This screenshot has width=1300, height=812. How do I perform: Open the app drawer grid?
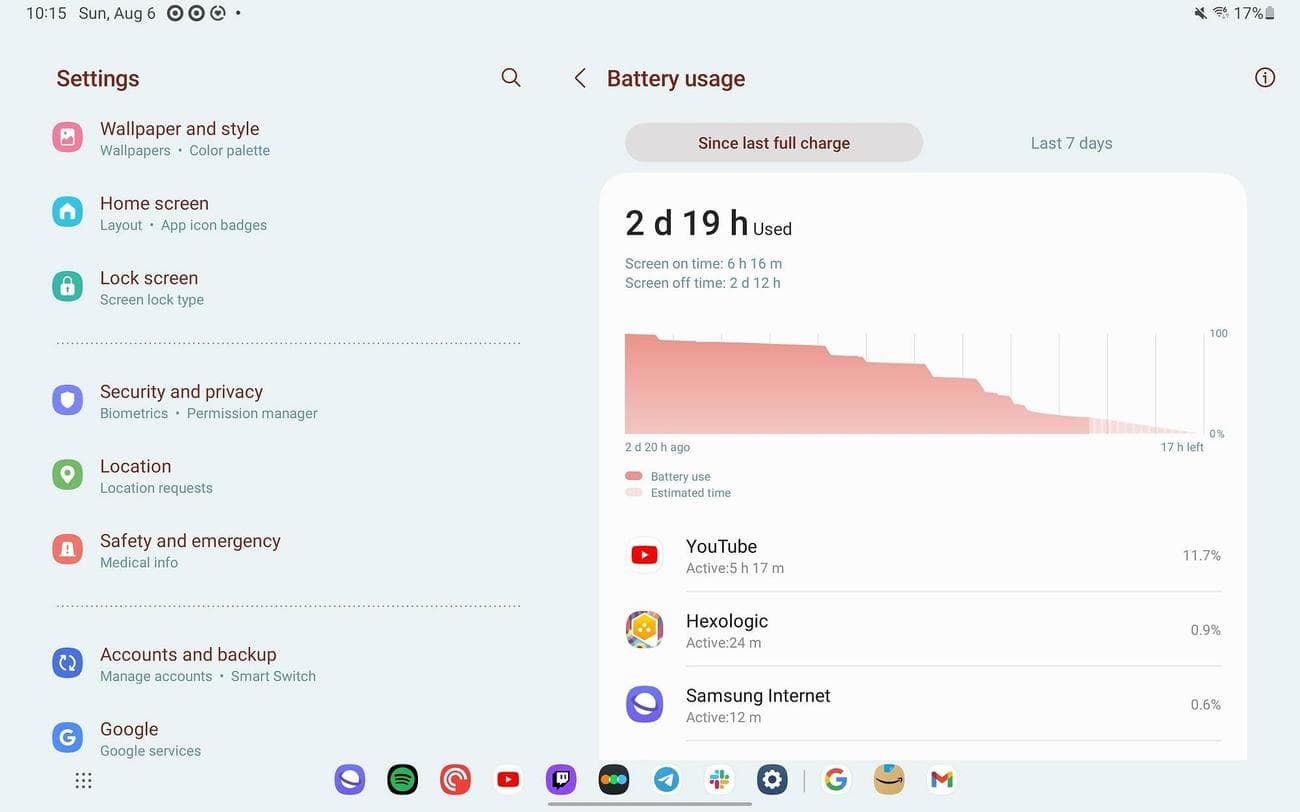83,779
